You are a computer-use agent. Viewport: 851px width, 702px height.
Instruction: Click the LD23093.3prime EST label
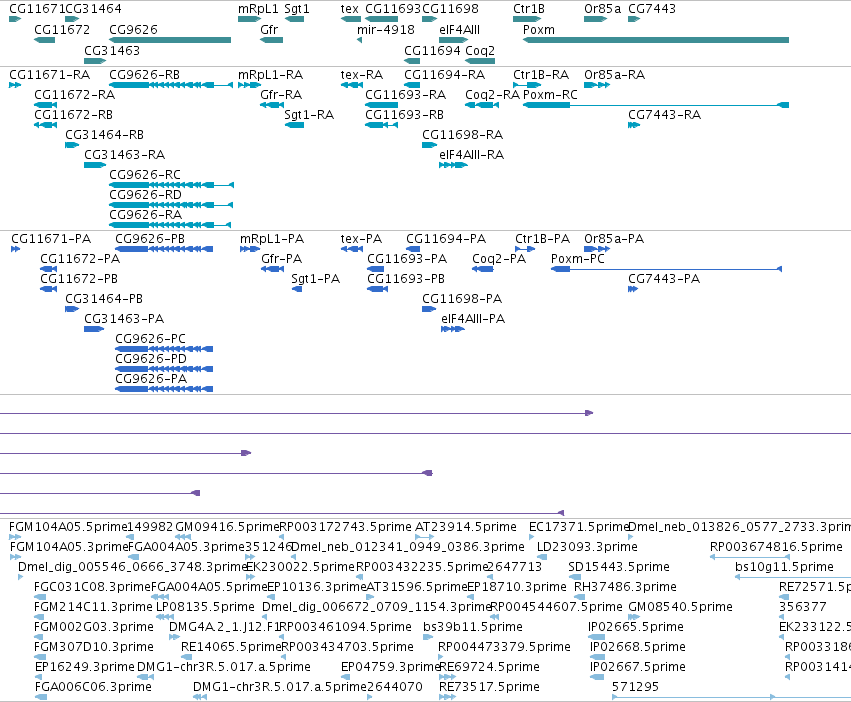coord(587,546)
